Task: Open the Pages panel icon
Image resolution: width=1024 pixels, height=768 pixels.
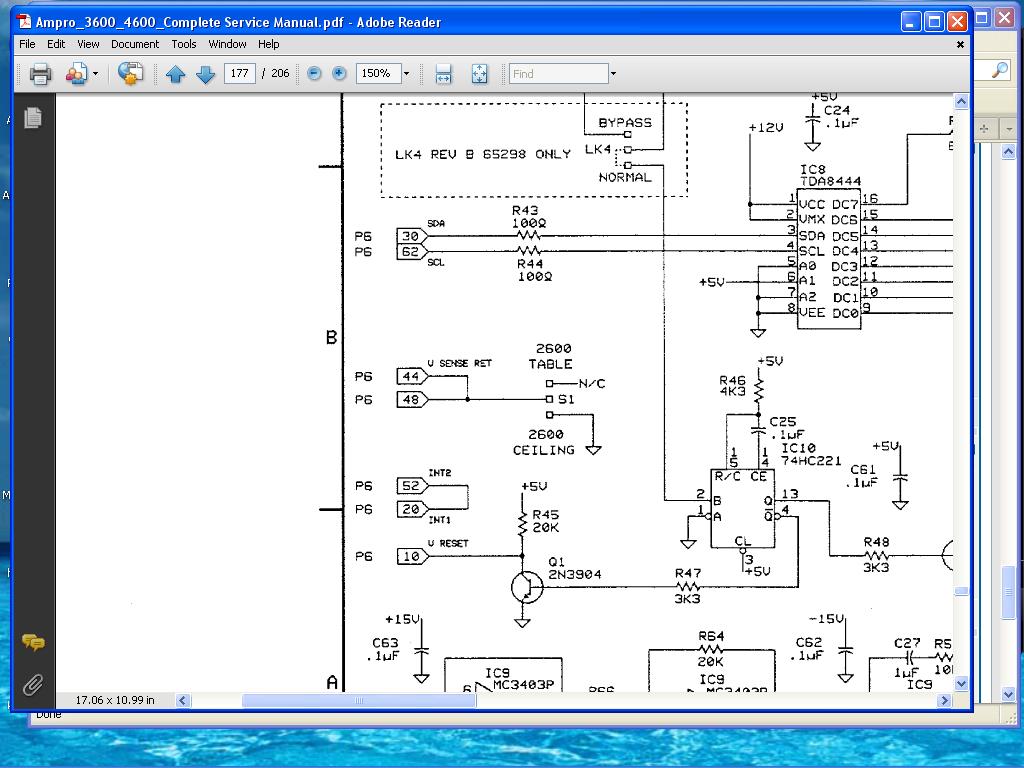Action: [33, 118]
